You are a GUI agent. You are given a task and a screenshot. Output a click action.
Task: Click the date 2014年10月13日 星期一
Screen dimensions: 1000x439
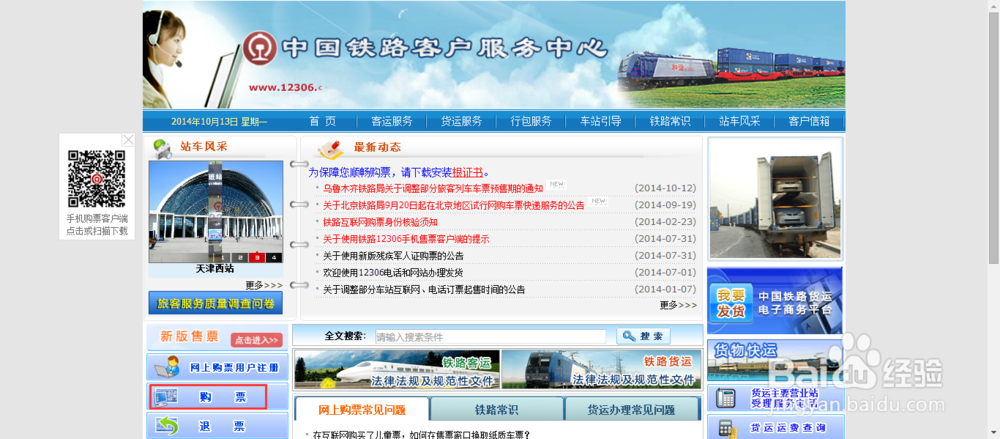point(219,121)
